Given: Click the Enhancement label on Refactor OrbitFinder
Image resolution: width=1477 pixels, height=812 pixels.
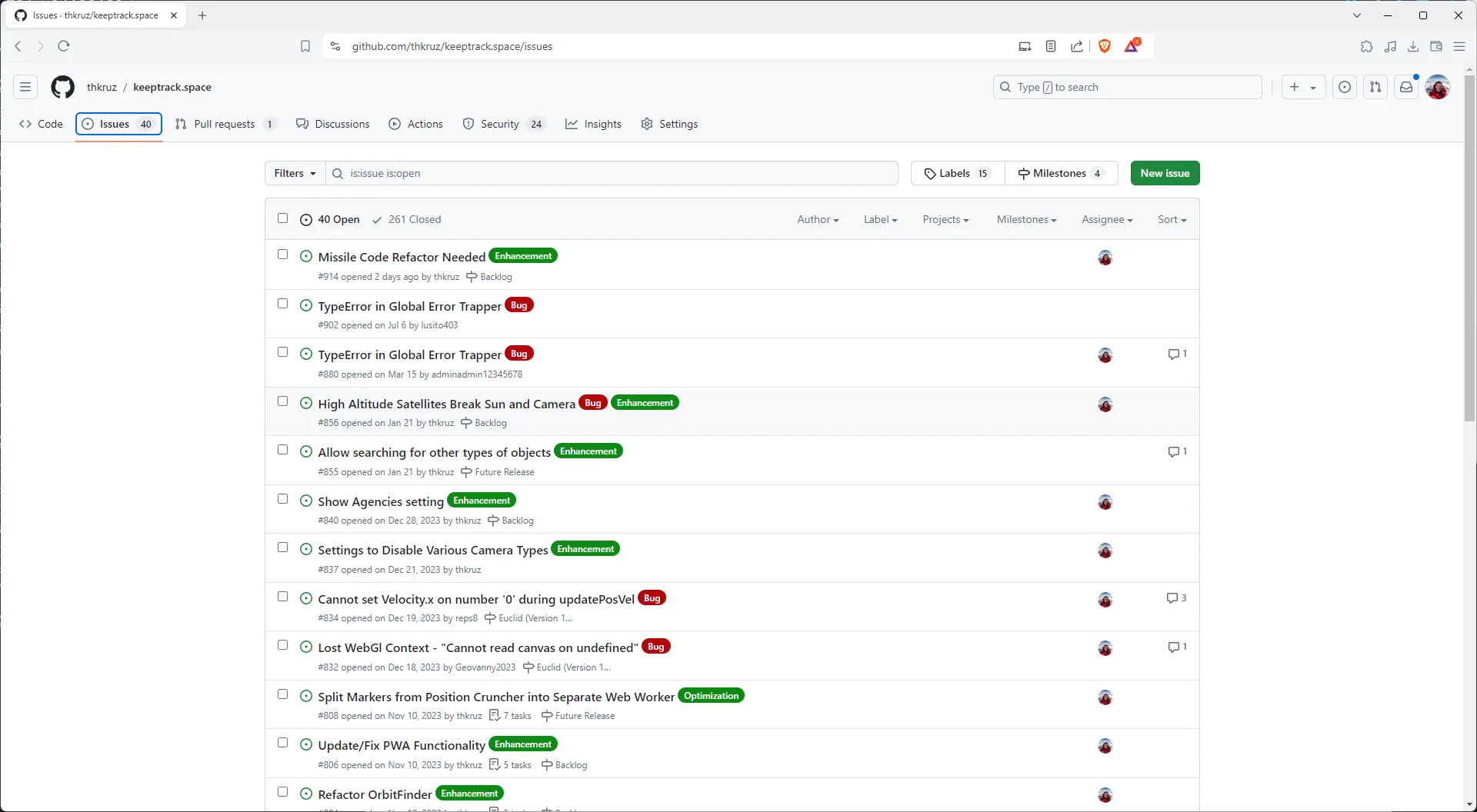Looking at the screenshot, I should pos(469,793).
